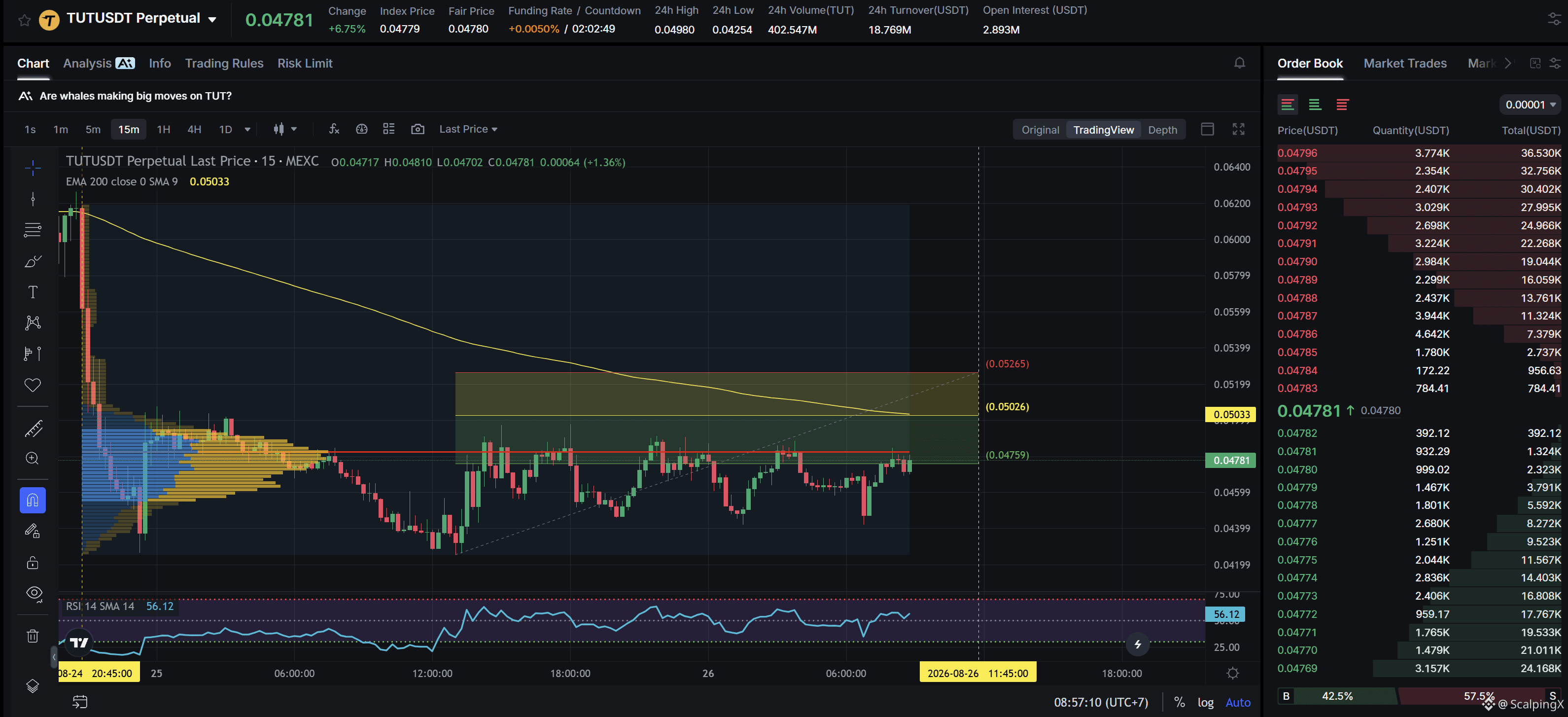The width and height of the screenshot is (1568, 717).
Task: Select the 1H timeframe
Action: [x=163, y=129]
